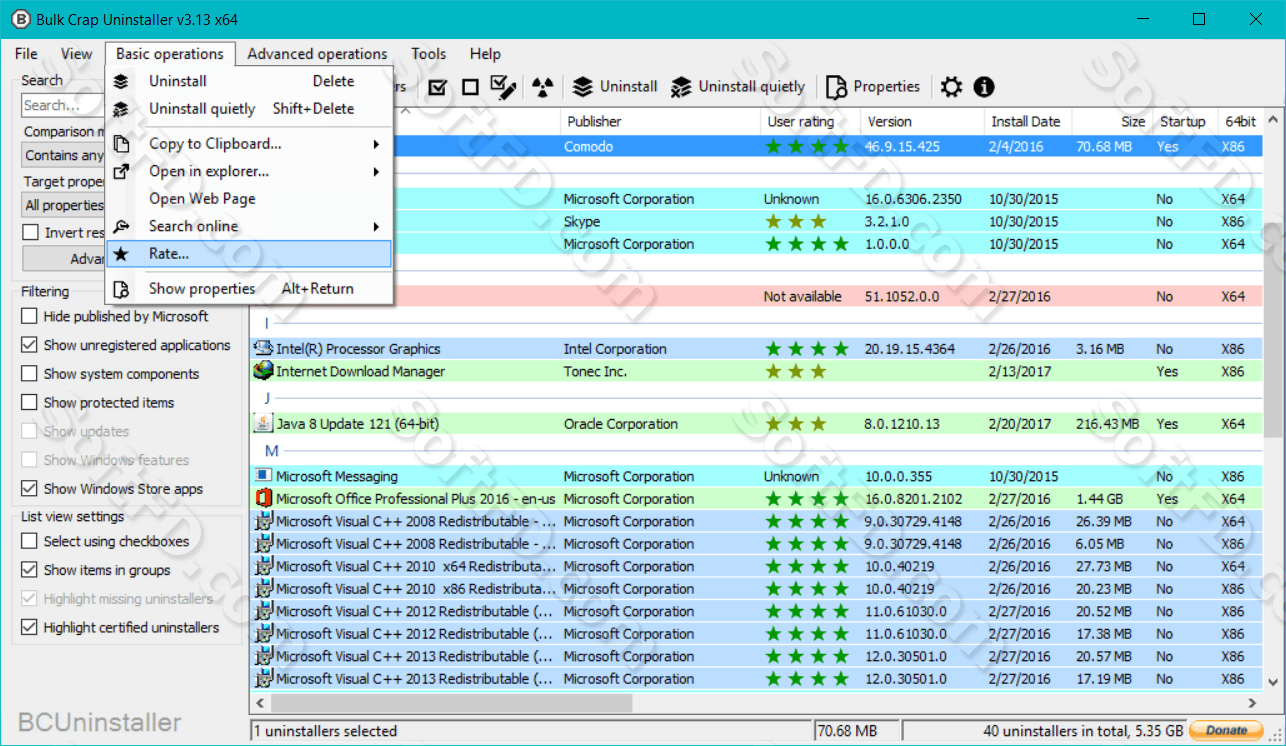Image resolution: width=1286 pixels, height=746 pixels.
Task: Click the '1 uninstallers selected' status text
Action: [325, 731]
